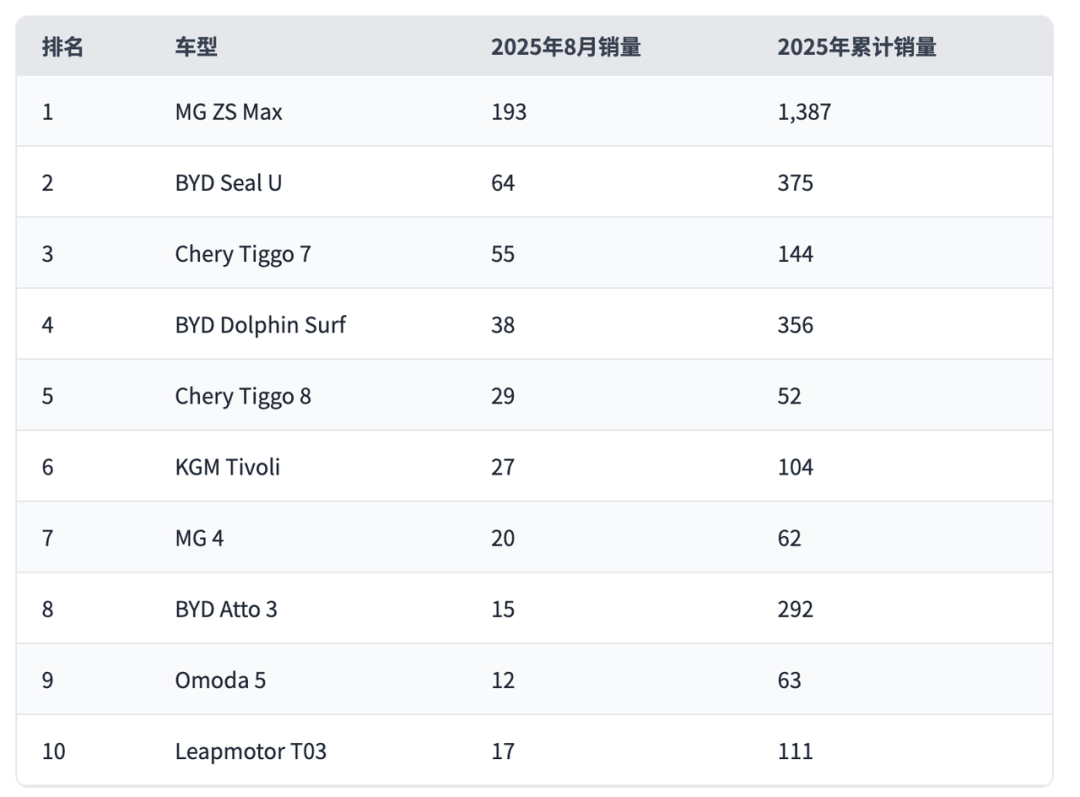This screenshot has height=797, width=1080.
Task: Click the Chery Tiggo 7 cell
Action: point(242,254)
